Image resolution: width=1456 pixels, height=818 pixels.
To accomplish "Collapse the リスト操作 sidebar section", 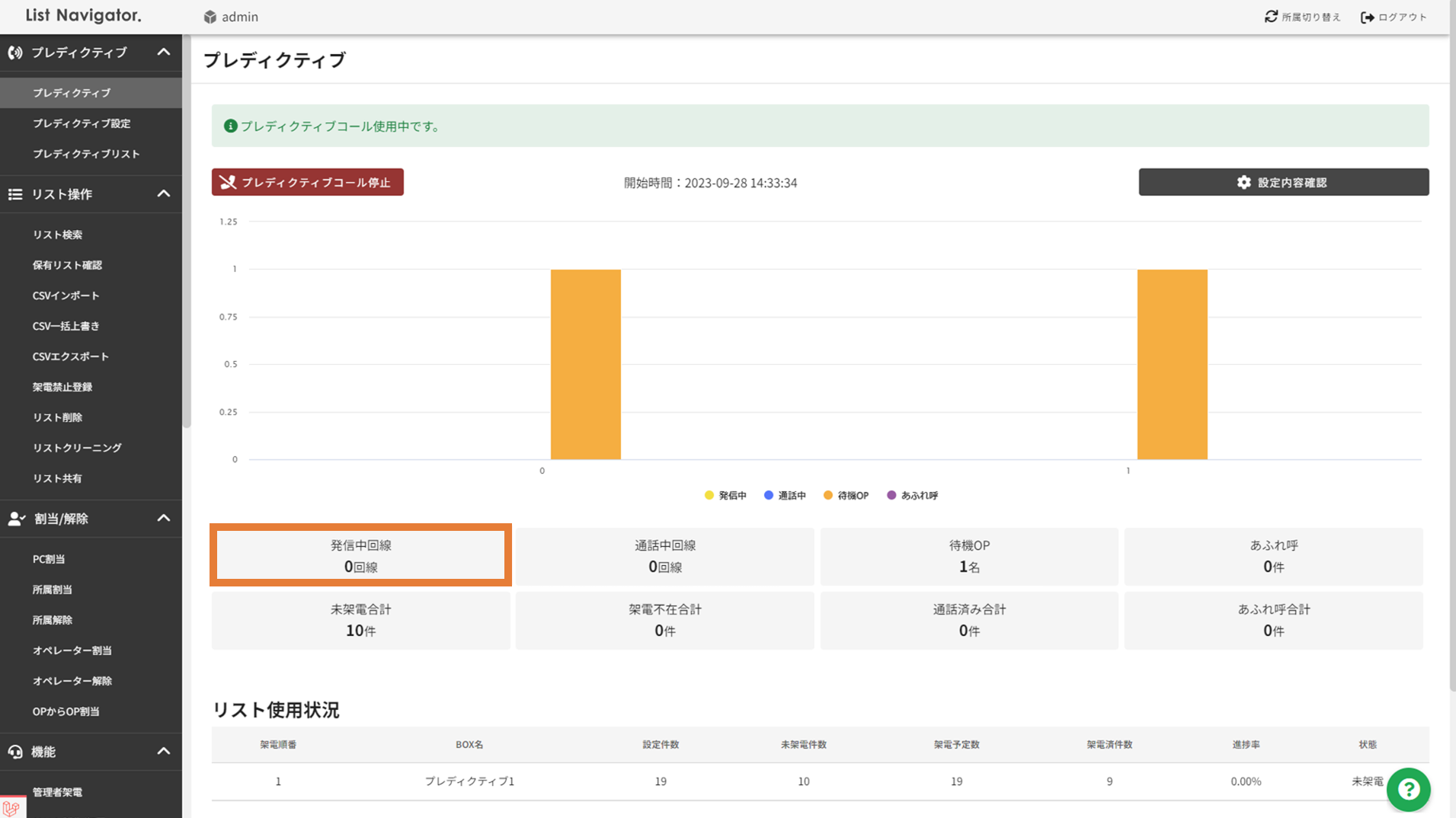I will pyautogui.click(x=163, y=193).
